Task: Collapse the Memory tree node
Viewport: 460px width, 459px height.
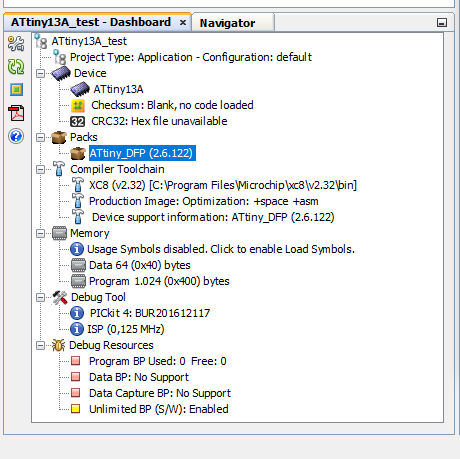Action: click(x=40, y=233)
